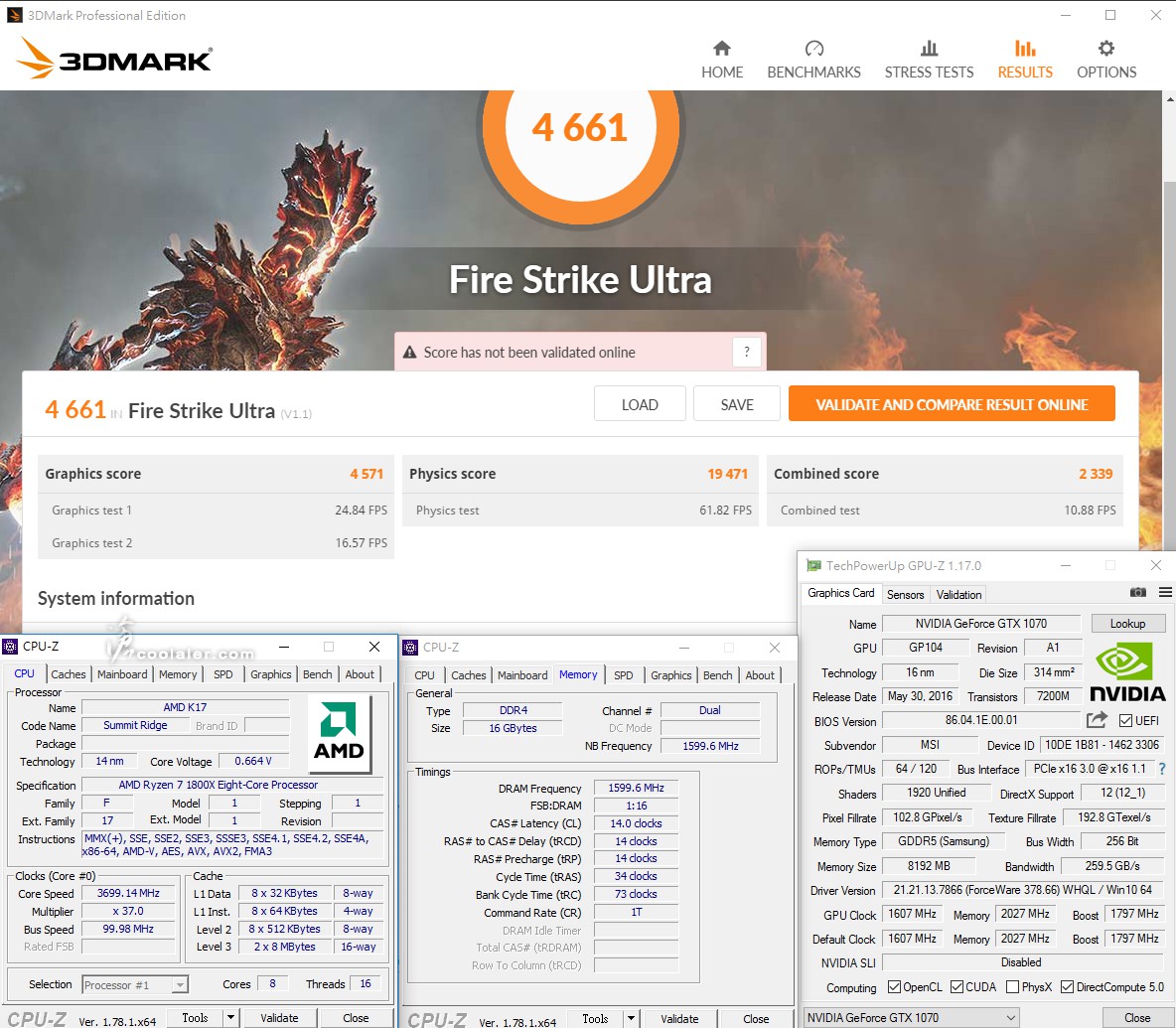Switch to the Validation tab in GPU-Z
The image size is (1176, 1028).
(x=958, y=595)
